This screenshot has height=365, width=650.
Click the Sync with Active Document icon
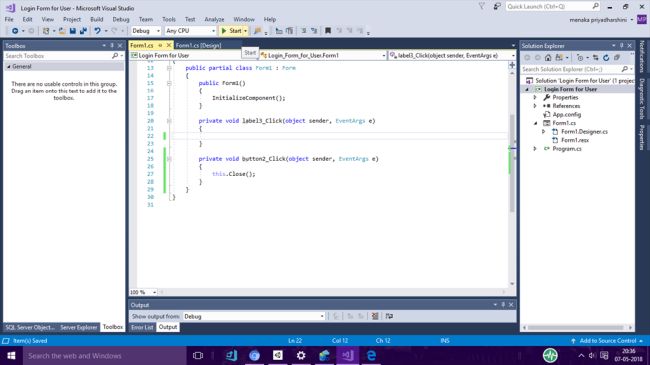(x=595, y=58)
